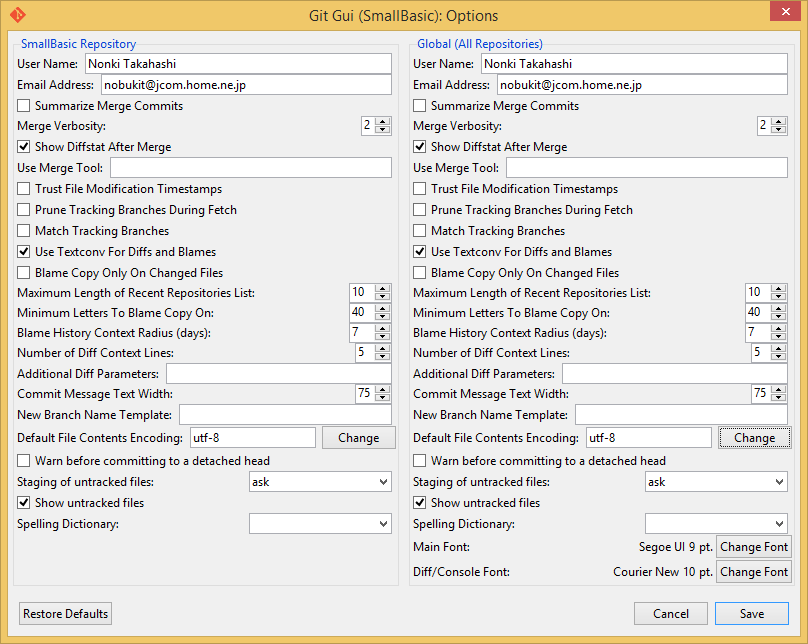This screenshot has width=808, height=644.
Task: Click the Global New Branch Name Template field
Action: pyautogui.click(x=681, y=415)
